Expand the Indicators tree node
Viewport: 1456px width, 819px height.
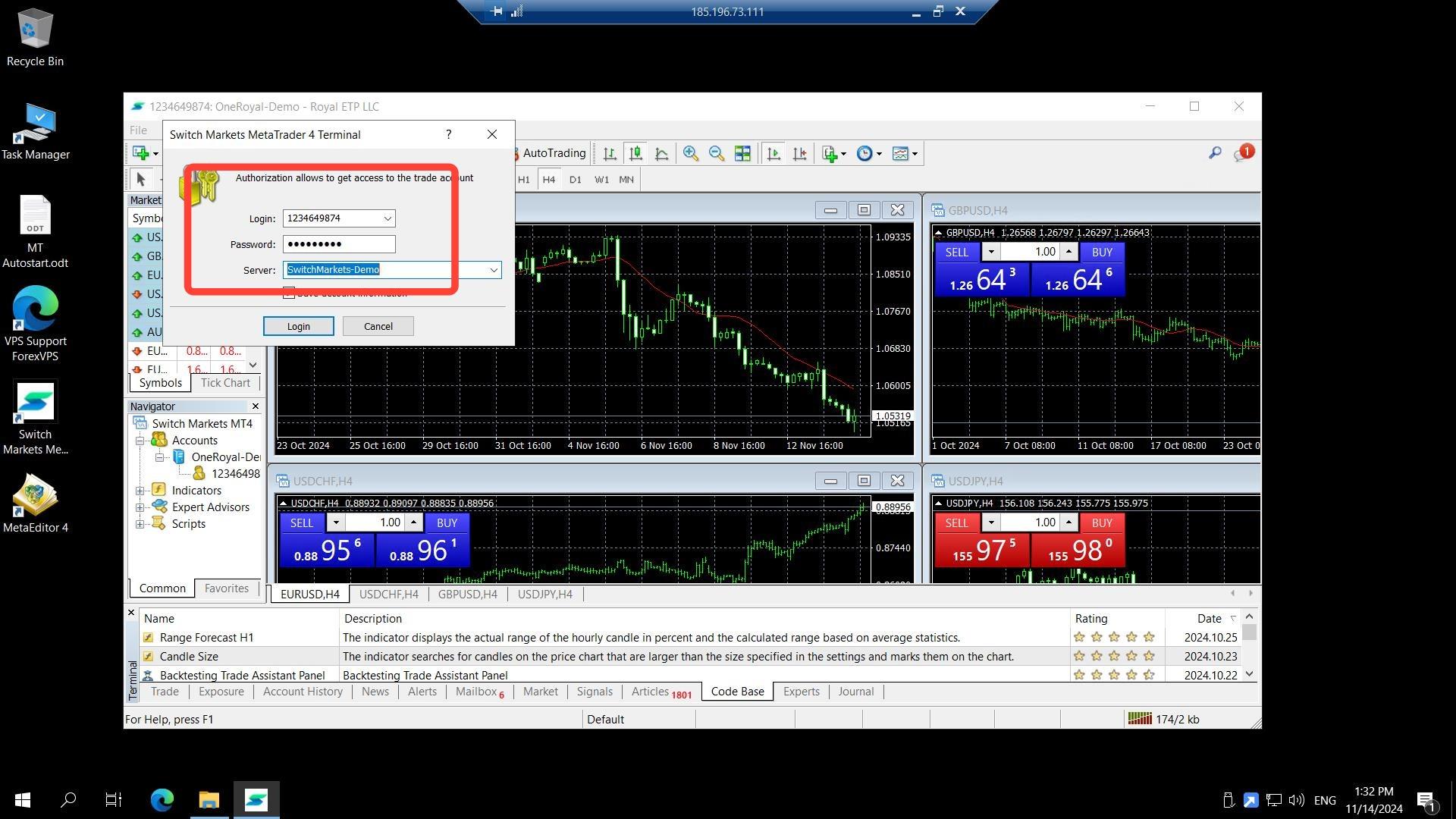(x=140, y=491)
